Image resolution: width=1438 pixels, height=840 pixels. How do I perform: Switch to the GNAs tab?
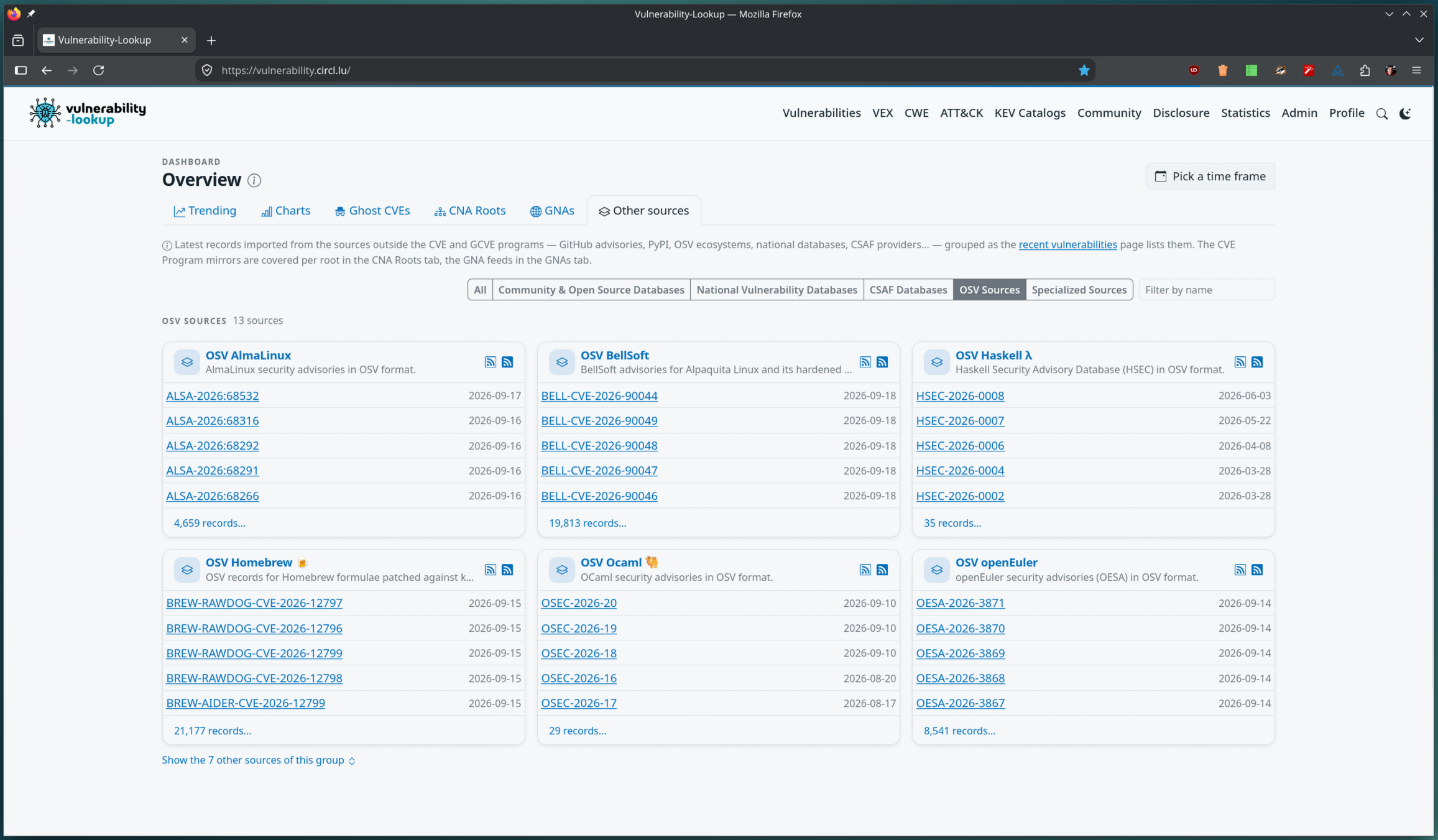551,211
